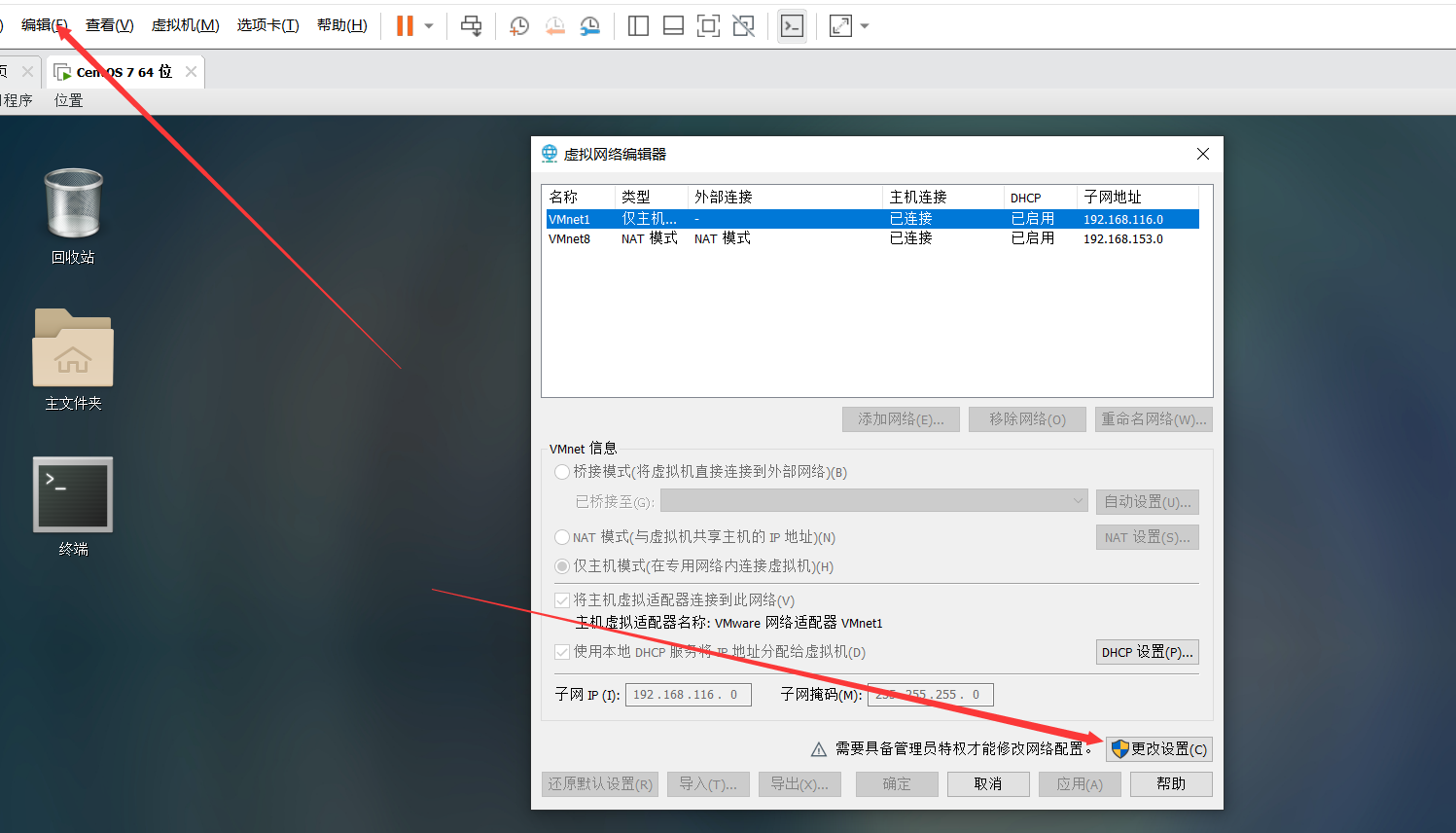Image resolution: width=1456 pixels, height=833 pixels.
Task: Click the 导出(X)... button
Action: click(800, 784)
